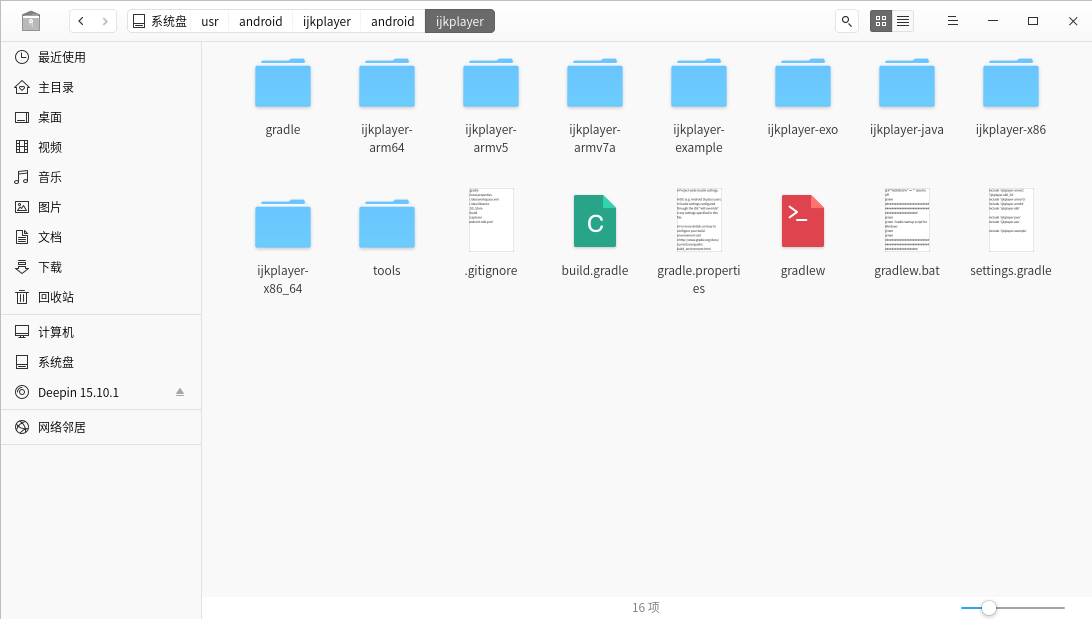Screen dimensions: 1092x619
Task: Click the file manager app icon
Action: pos(31,21)
